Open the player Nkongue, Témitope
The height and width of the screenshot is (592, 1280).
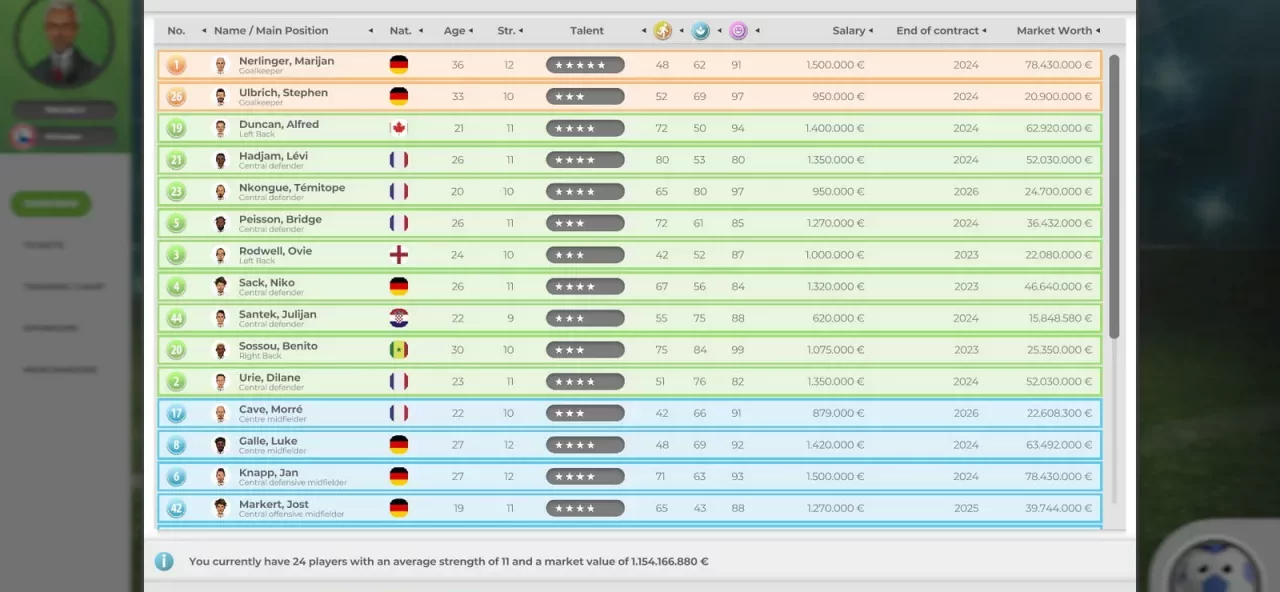pyautogui.click(x=292, y=188)
